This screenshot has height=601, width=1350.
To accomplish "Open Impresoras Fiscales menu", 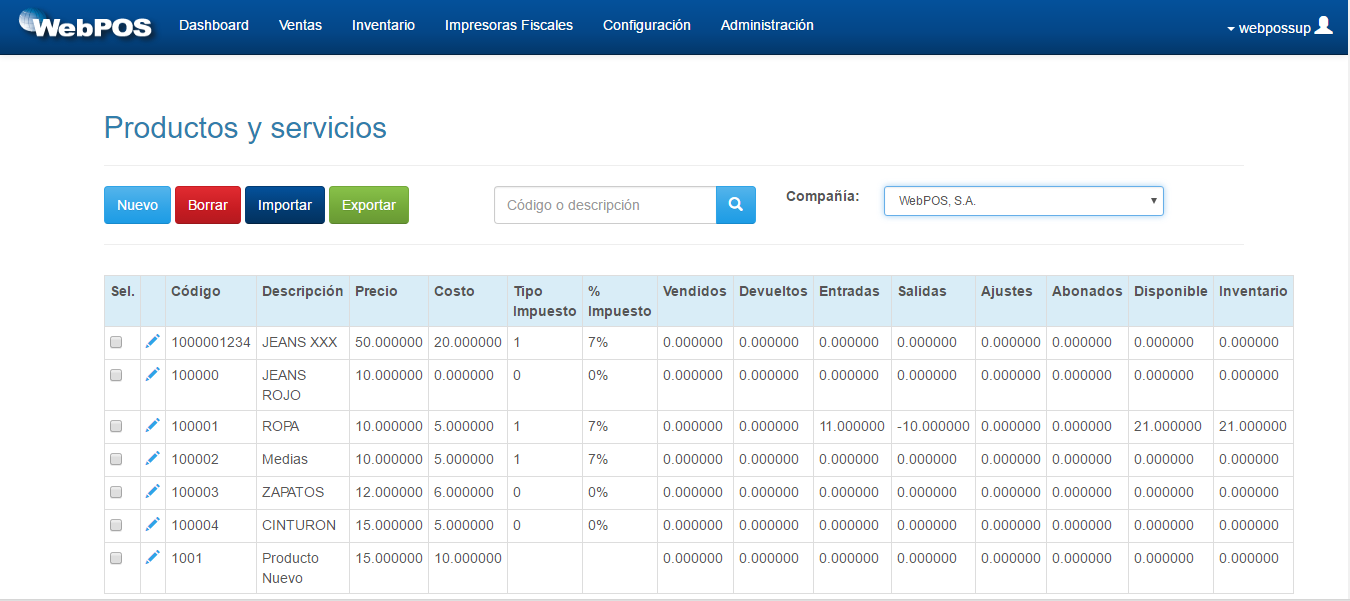I will coord(509,25).
